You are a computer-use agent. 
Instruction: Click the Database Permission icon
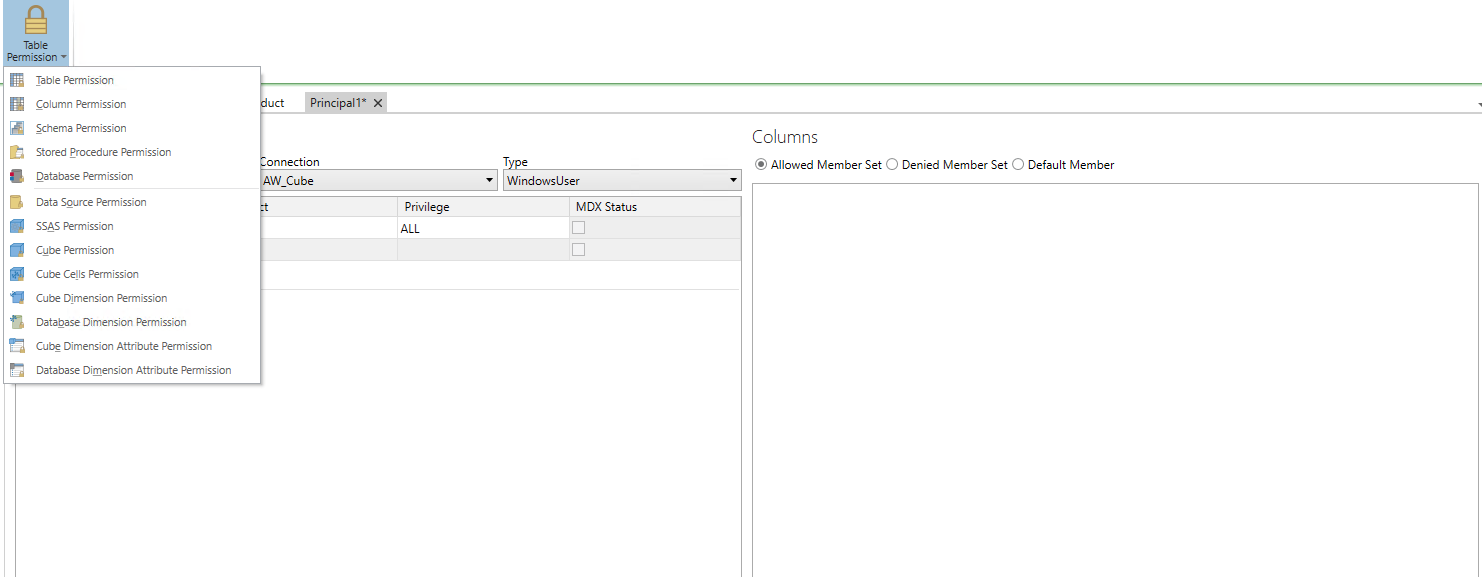click(17, 176)
